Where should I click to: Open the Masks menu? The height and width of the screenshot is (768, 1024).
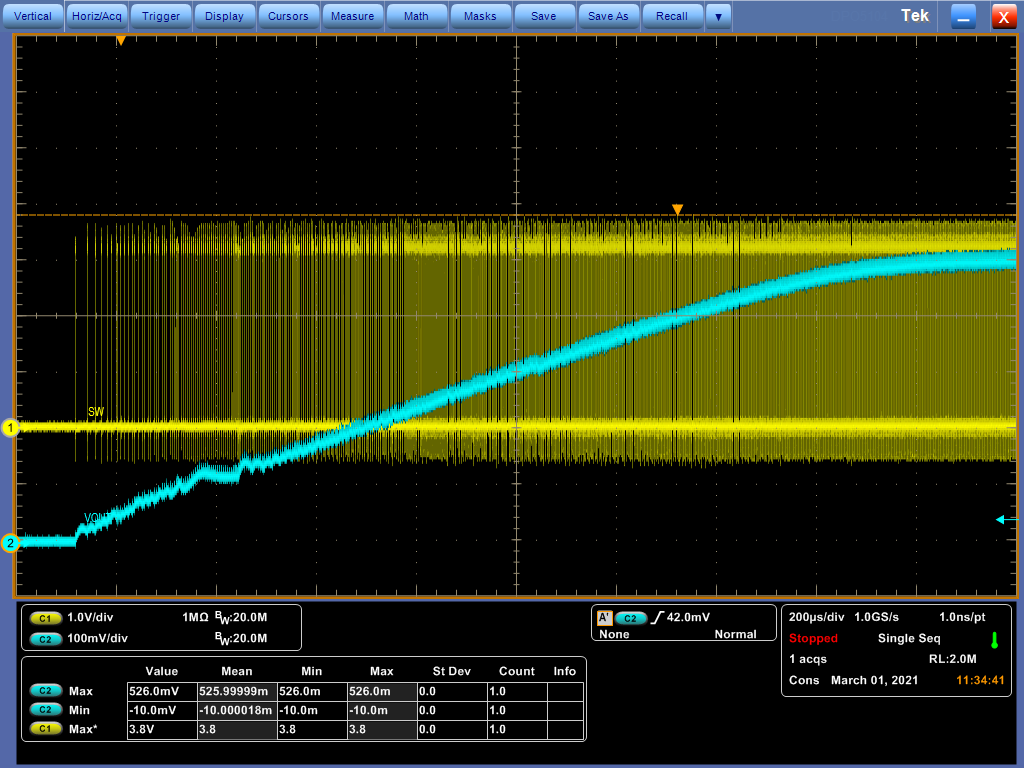[480, 16]
